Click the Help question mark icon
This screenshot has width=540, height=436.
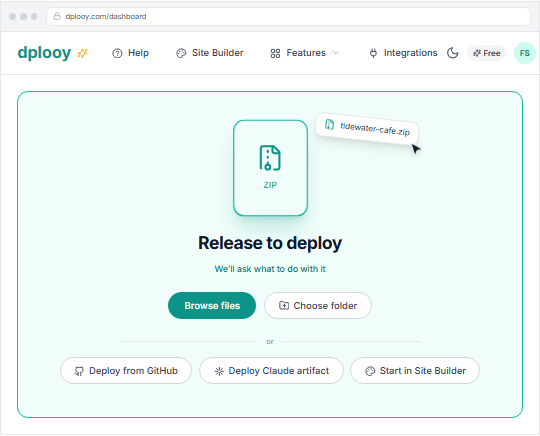(117, 53)
